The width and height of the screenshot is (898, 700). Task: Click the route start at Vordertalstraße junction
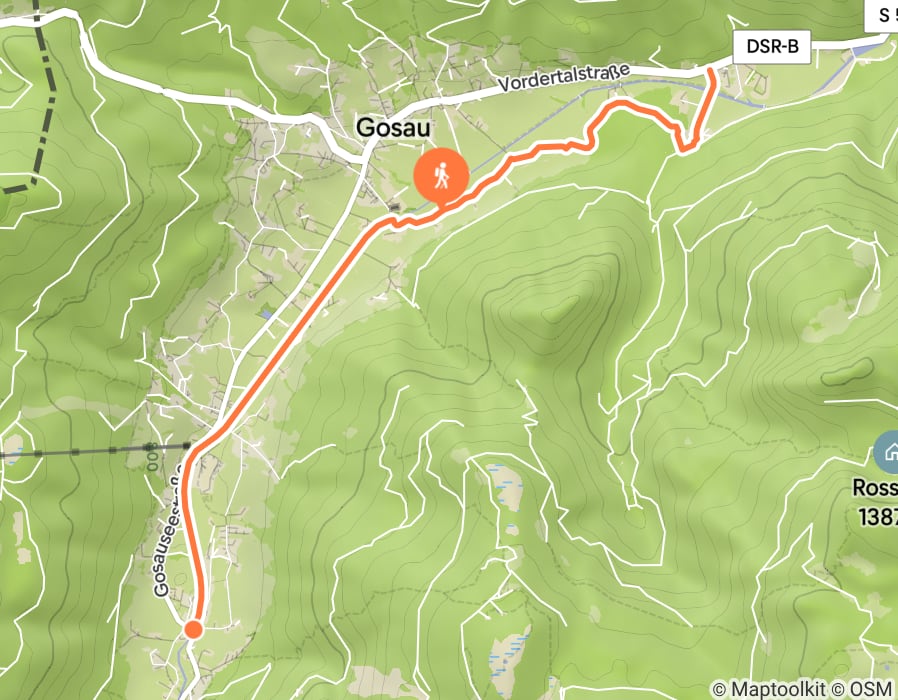click(x=712, y=72)
